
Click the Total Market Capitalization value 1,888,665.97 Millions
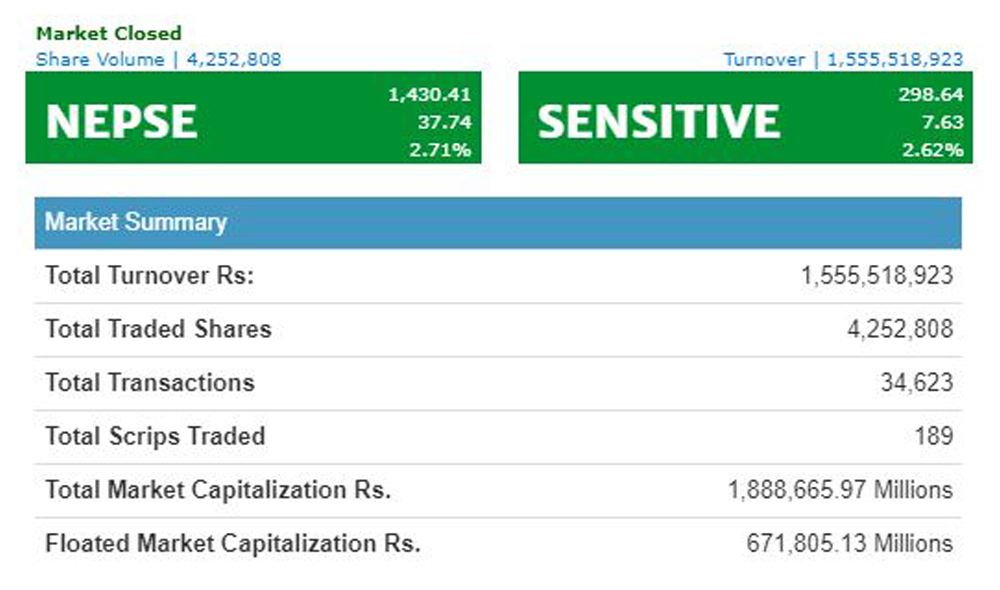click(839, 491)
